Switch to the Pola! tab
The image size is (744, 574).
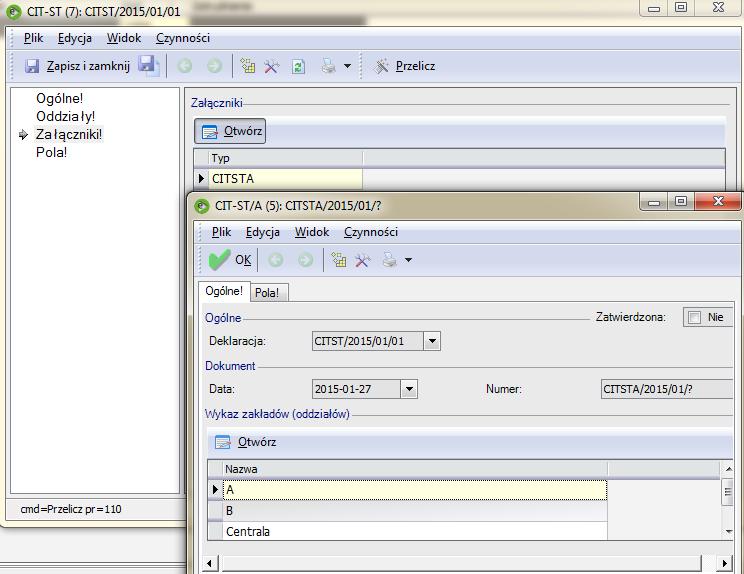click(267, 293)
